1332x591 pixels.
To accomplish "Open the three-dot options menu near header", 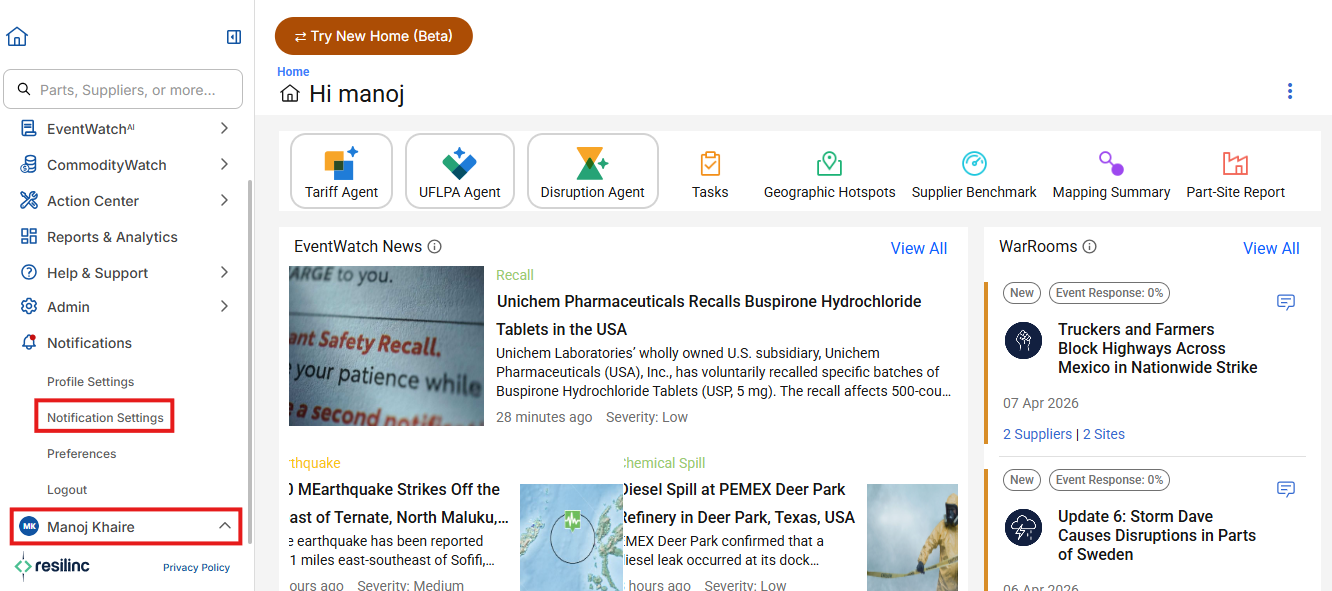I will 1290,91.
